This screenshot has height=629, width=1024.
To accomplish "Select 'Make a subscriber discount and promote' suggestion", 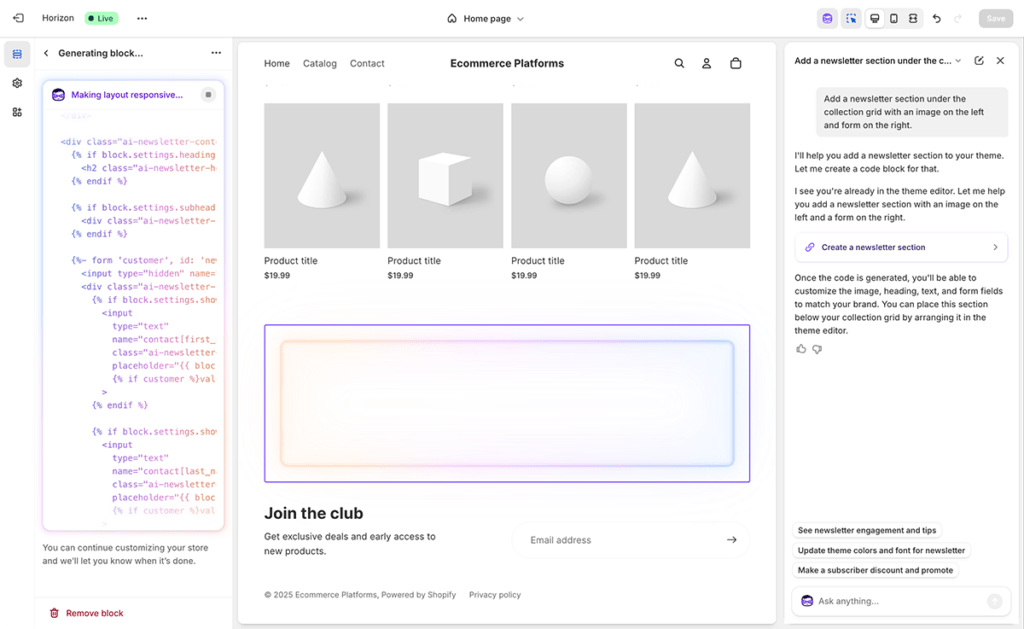I will (x=875, y=570).
